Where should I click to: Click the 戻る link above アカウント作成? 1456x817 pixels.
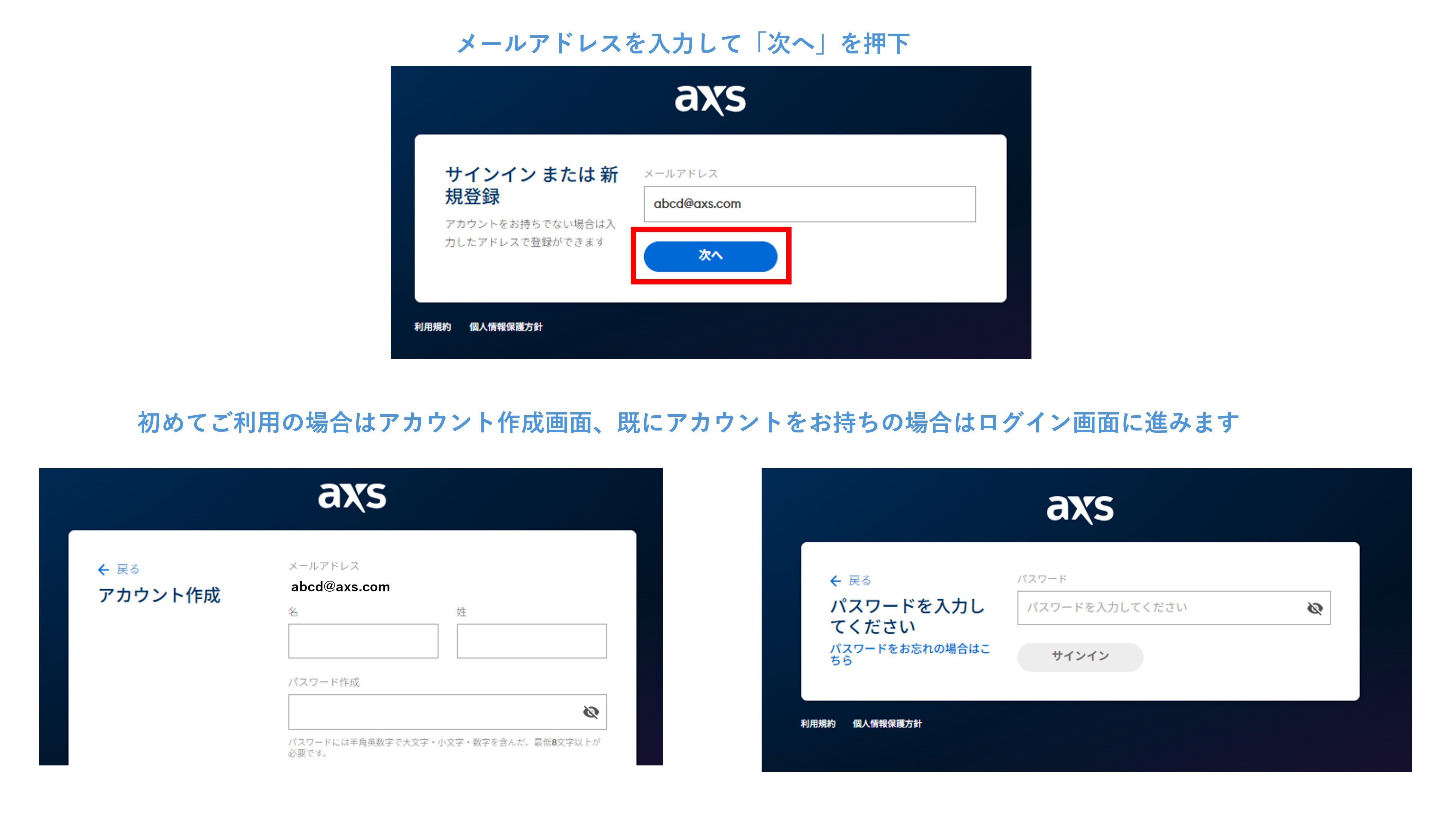click(x=128, y=569)
